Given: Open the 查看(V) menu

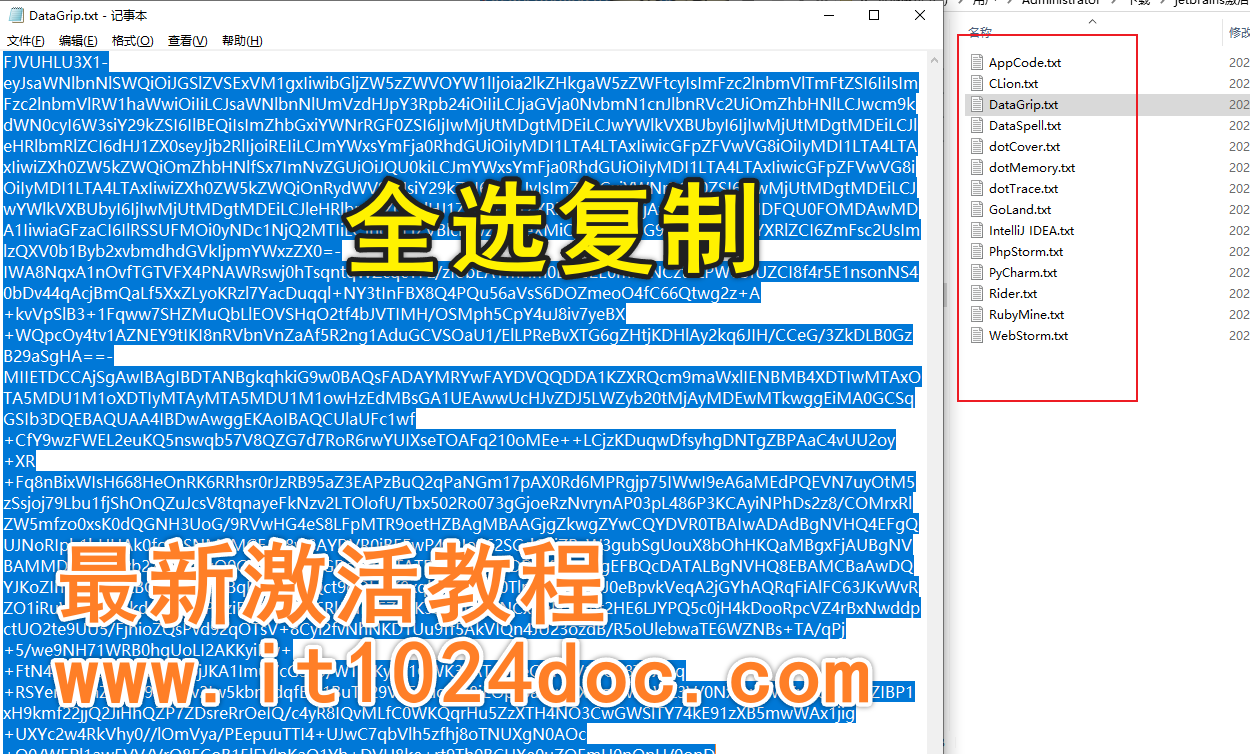Looking at the screenshot, I should (x=187, y=41).
